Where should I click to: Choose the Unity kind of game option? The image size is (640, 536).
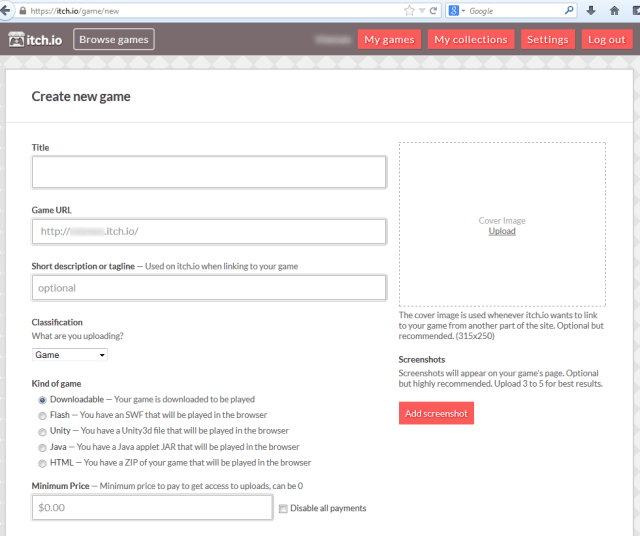[41, 431]
